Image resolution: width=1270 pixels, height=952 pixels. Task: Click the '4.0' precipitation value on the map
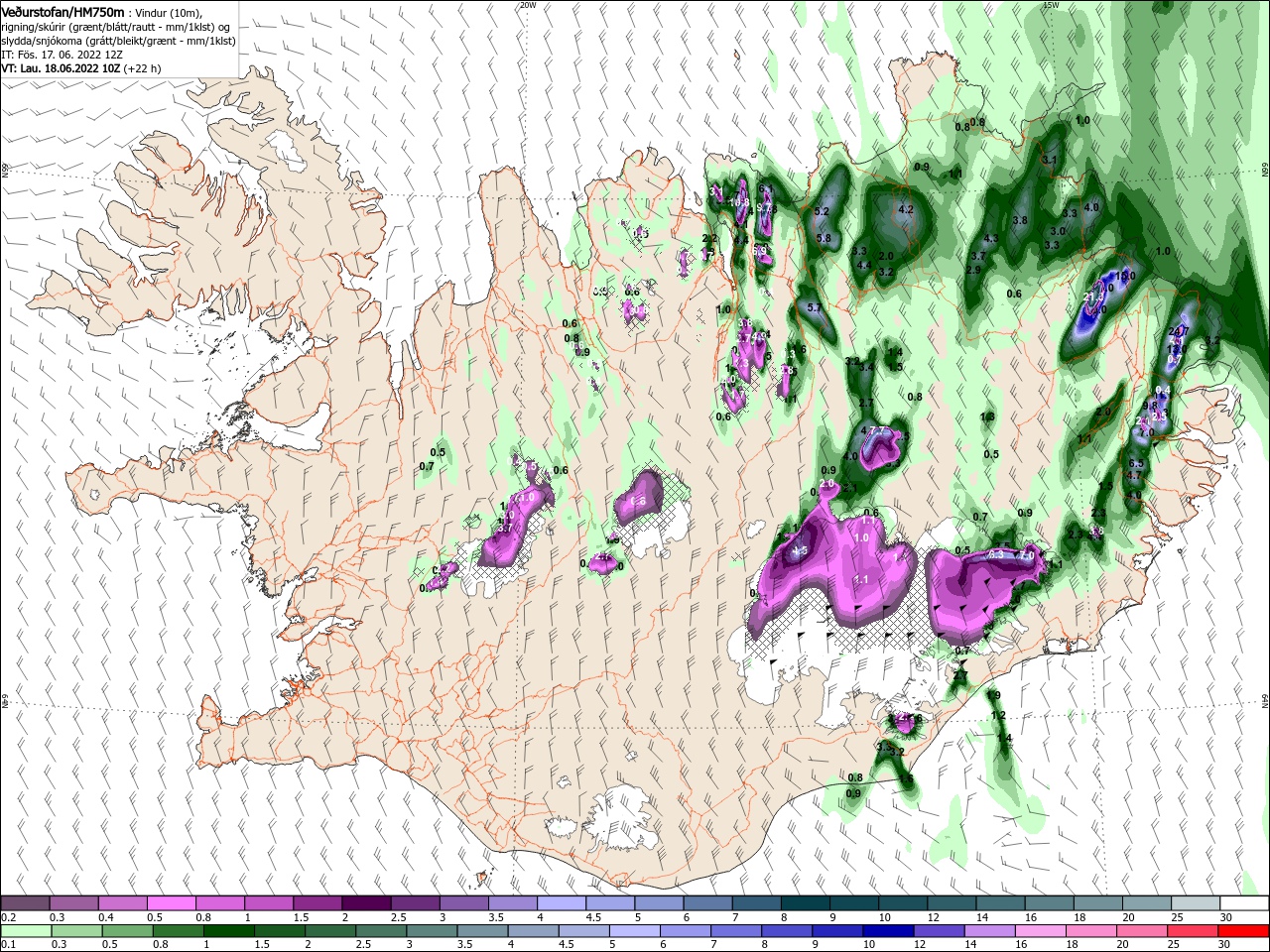click(x=1091, y=207)
